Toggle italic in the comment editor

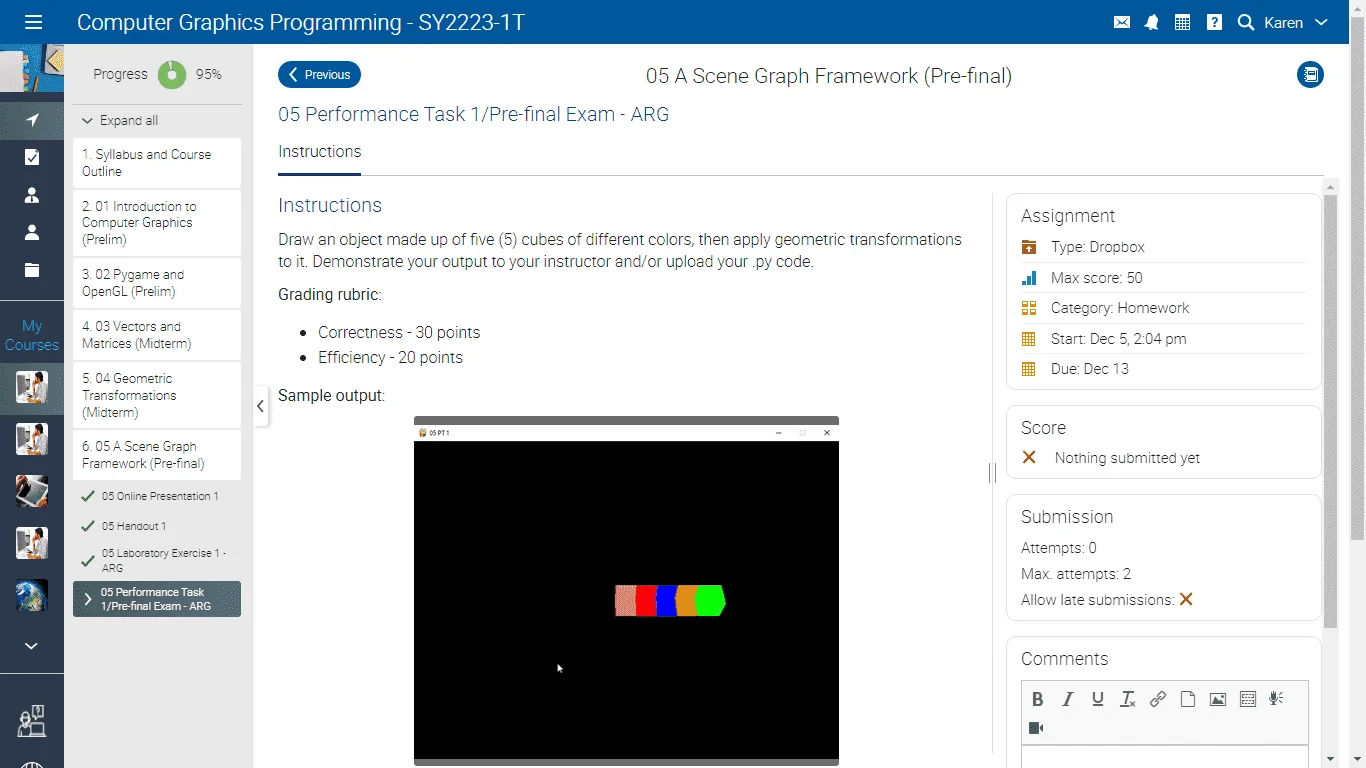tap(1067, 699)
